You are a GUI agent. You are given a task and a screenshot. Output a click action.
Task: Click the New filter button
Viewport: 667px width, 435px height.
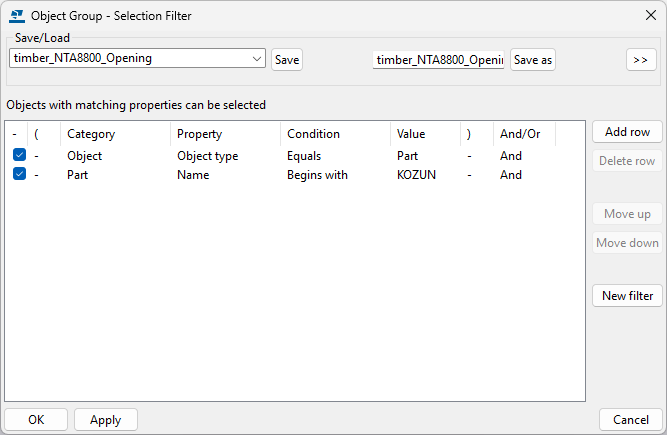pos(627,296)
